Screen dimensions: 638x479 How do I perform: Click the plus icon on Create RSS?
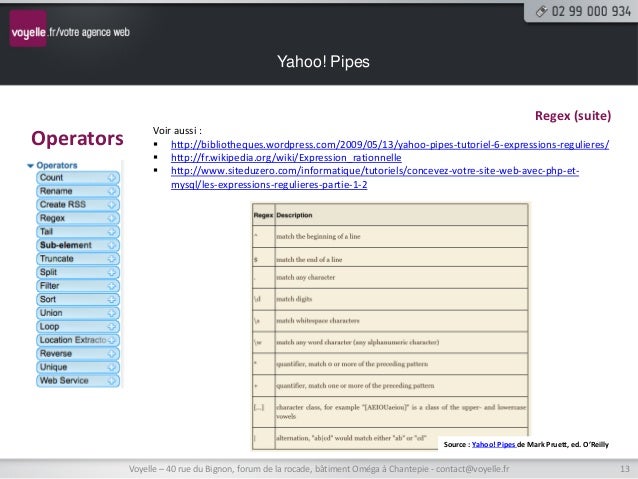click(x=112, y=205)
